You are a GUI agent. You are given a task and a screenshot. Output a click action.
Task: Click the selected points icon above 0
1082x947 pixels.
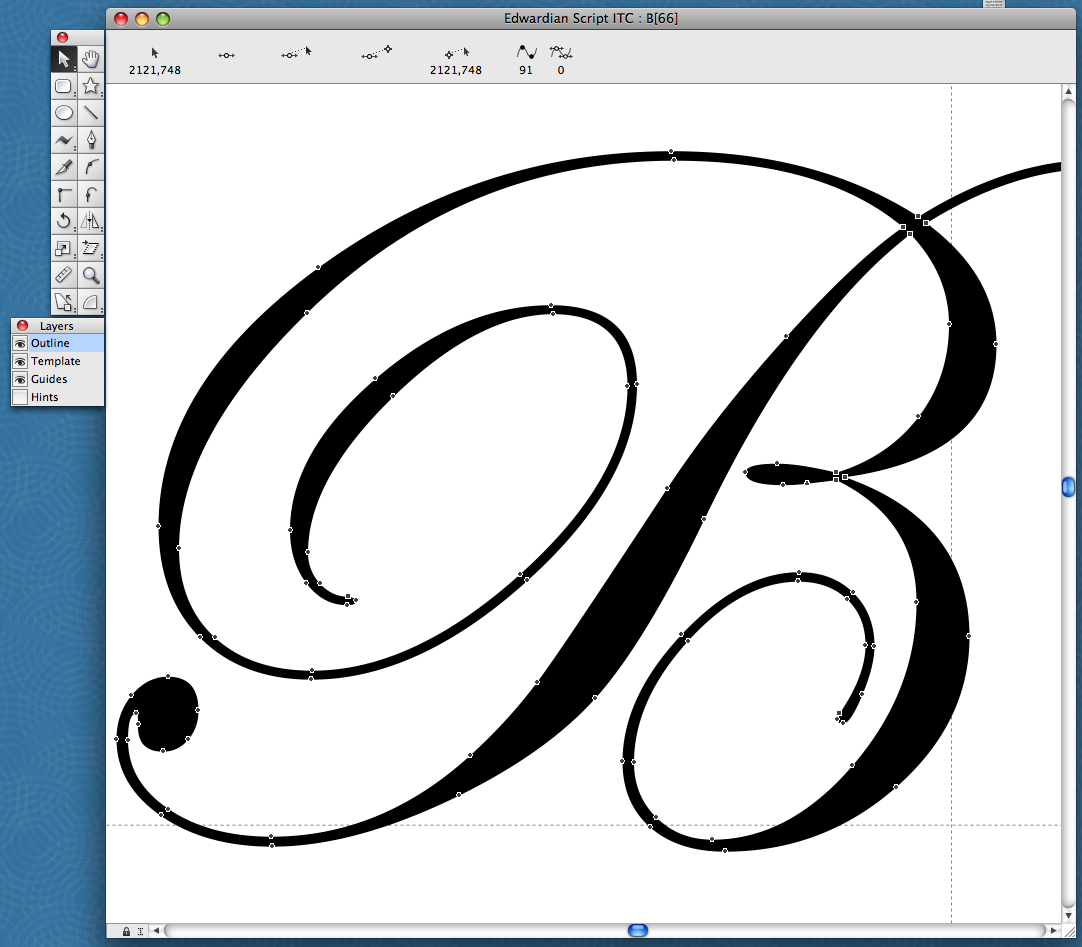click(561, 52)
